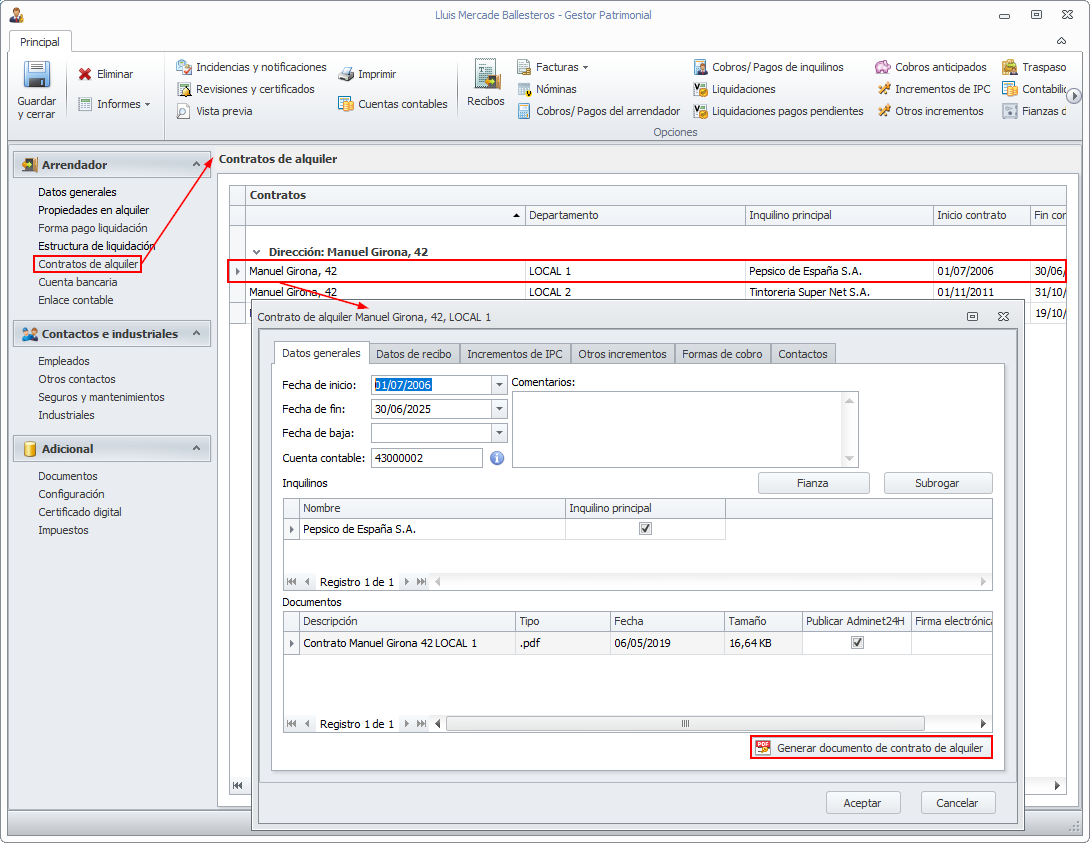This screenshot has height=843, width=1090.
Task: Open the Fecha de inicio dropdown
Action: point(499,385)
